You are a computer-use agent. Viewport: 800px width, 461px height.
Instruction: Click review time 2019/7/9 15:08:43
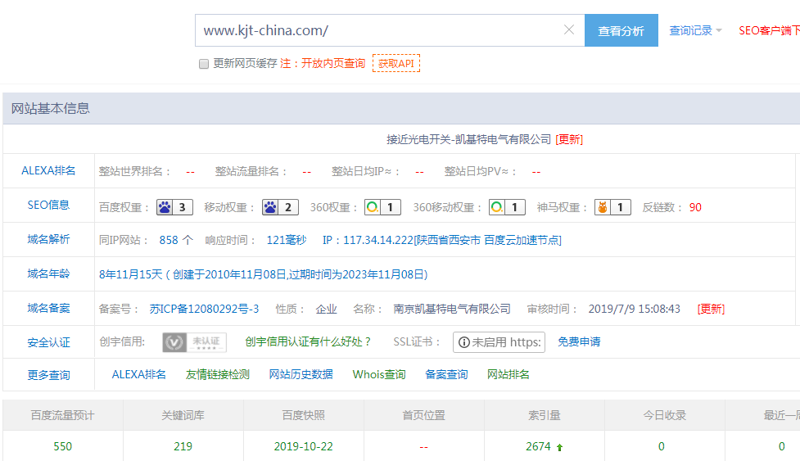click(634, 309)
